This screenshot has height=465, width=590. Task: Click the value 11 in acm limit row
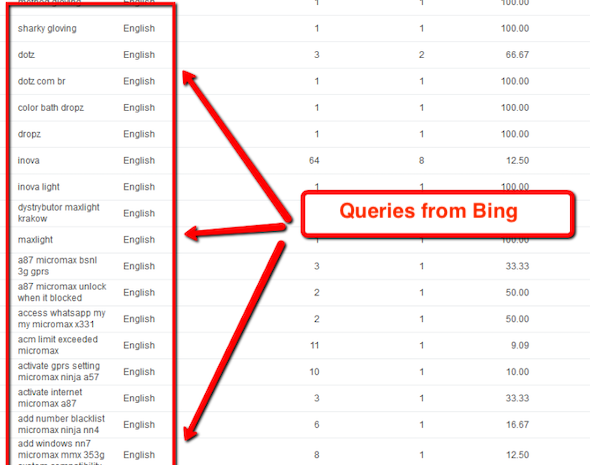(x=315, y=345)
